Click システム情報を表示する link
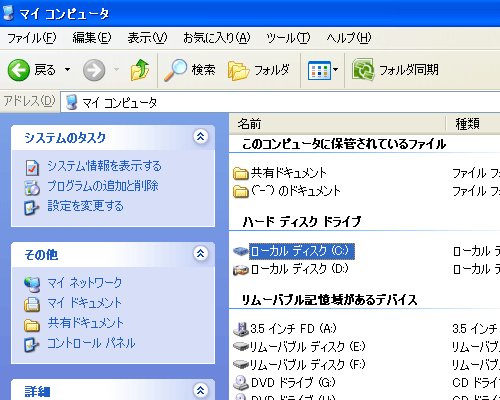The width and height of the screenshot is (500, 400). click(x=104, y=166)
